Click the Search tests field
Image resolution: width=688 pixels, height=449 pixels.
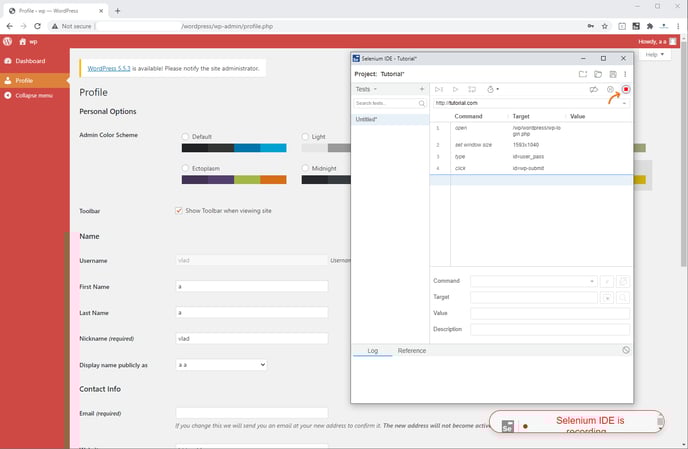[x=390, y=103]
